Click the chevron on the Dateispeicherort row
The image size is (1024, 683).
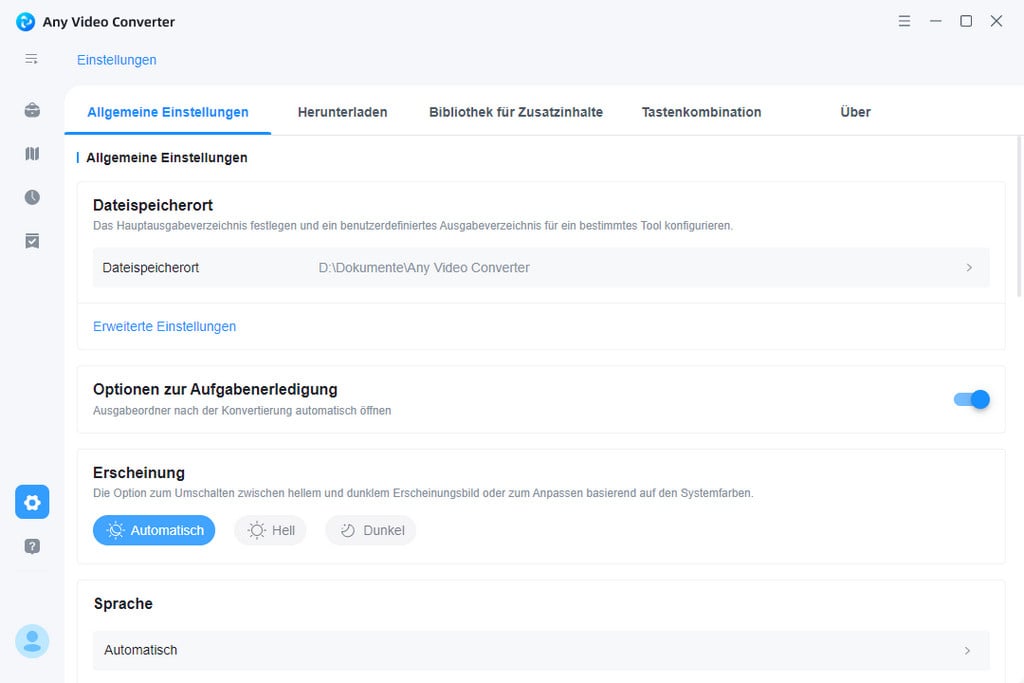969,268
